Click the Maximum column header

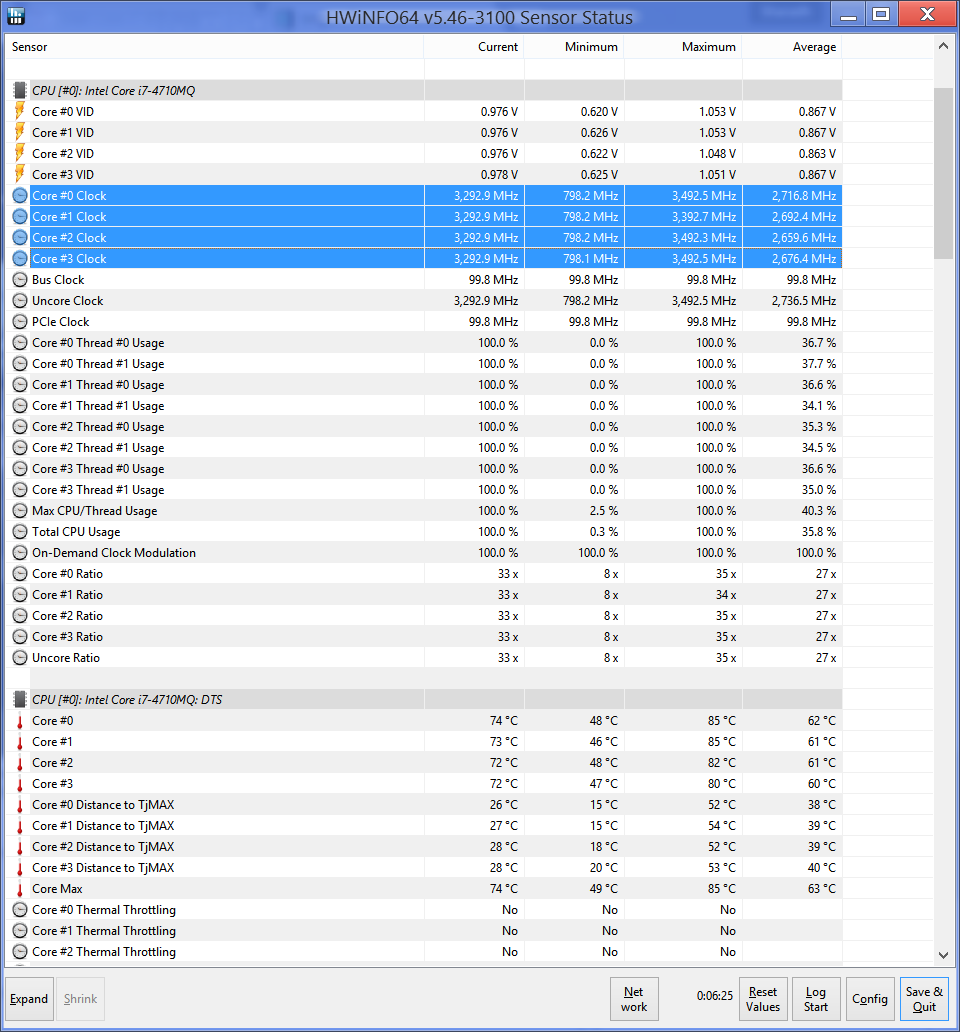(683, 47)
